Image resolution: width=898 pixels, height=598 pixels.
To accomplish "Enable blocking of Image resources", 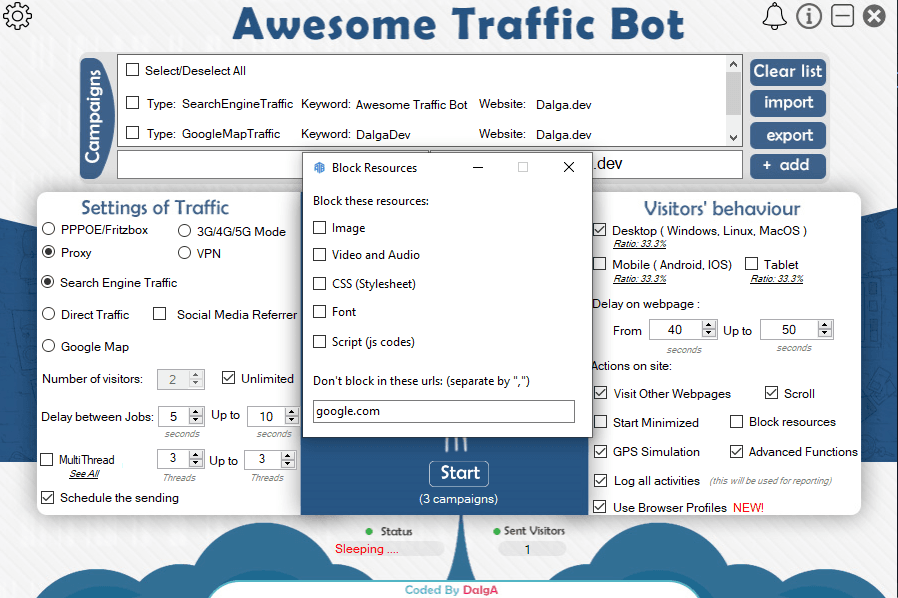I will pos(320,227).
